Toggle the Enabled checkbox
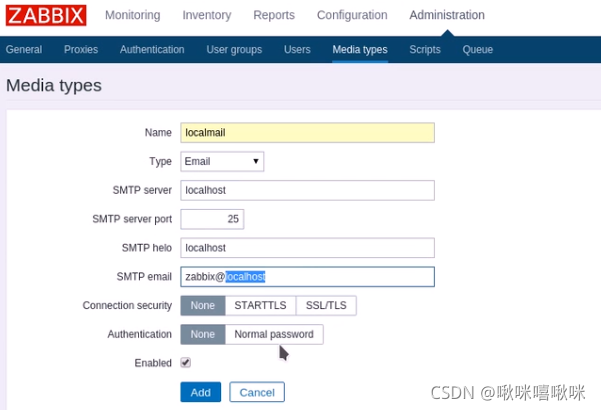This screenshot has height=410, width=601. pos(186,362)
